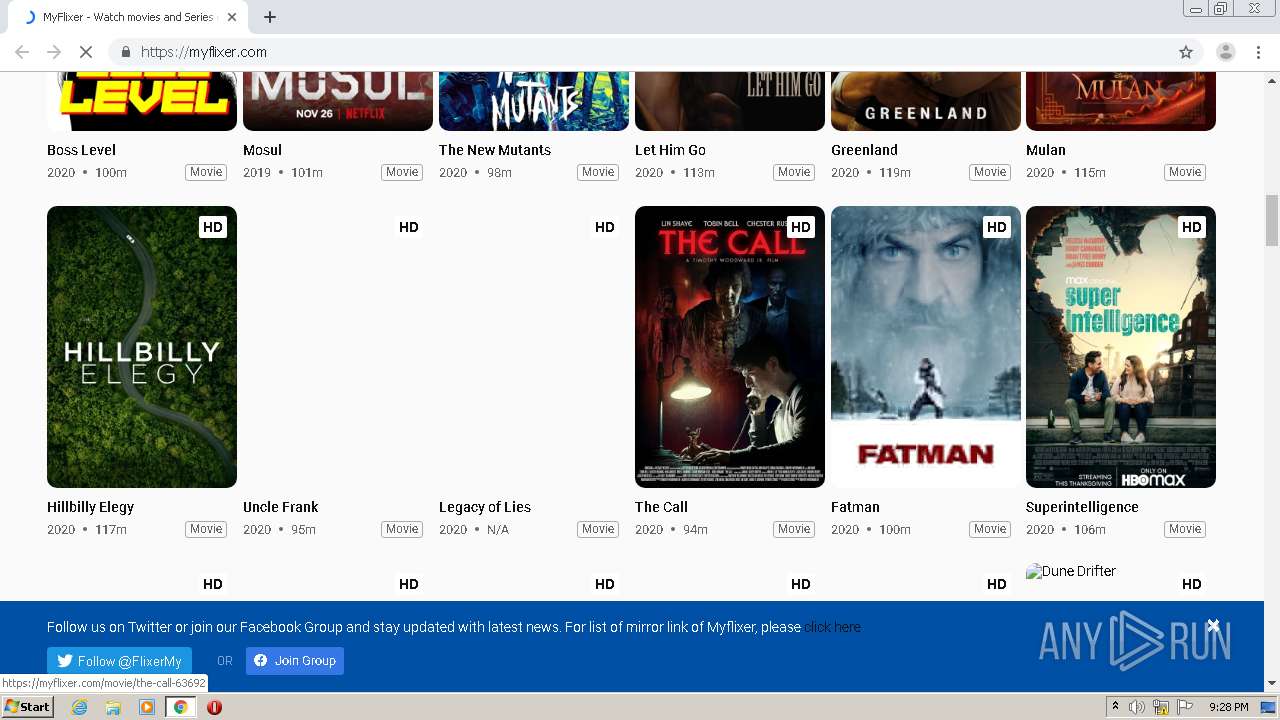Open The New Mutants poster

534,101
